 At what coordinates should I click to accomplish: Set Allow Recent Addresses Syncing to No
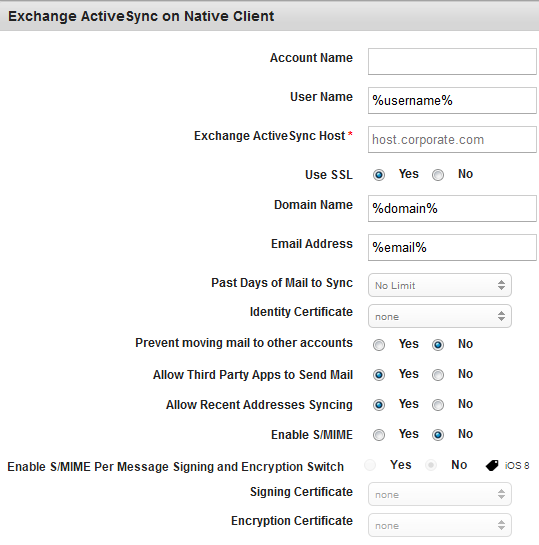pos(438,405)
